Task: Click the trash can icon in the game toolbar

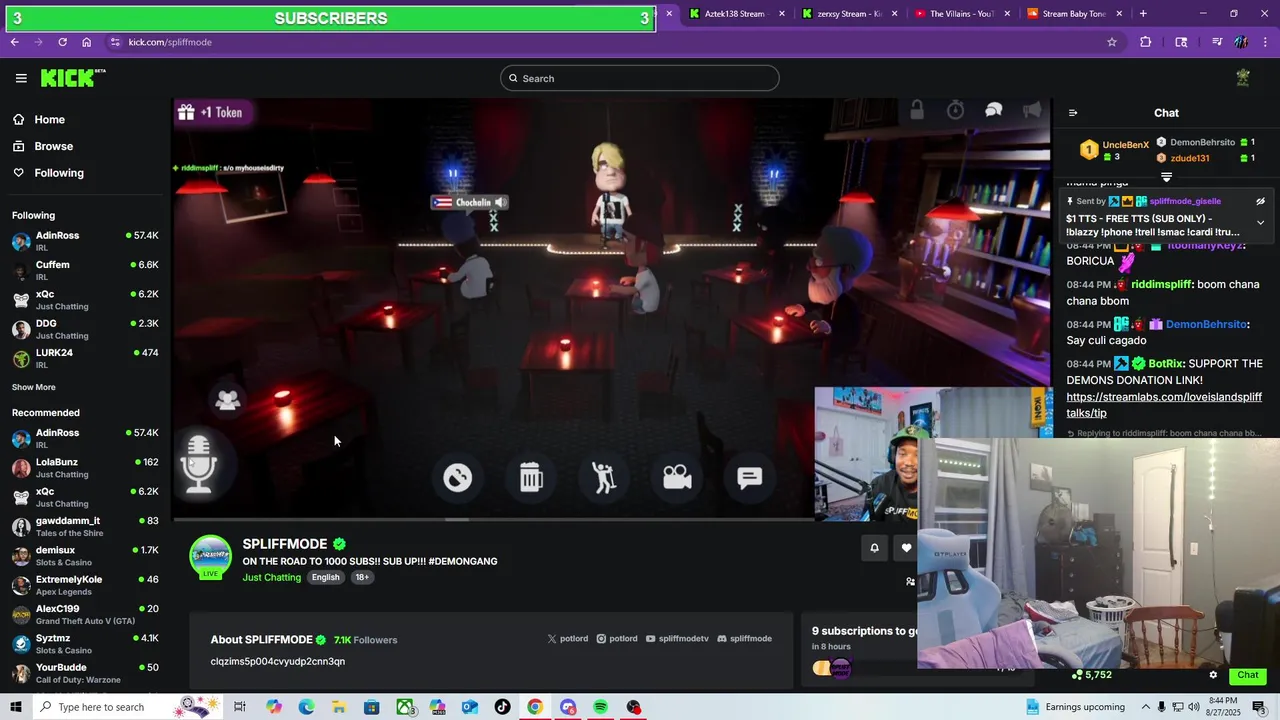Action: pos(531,478)
